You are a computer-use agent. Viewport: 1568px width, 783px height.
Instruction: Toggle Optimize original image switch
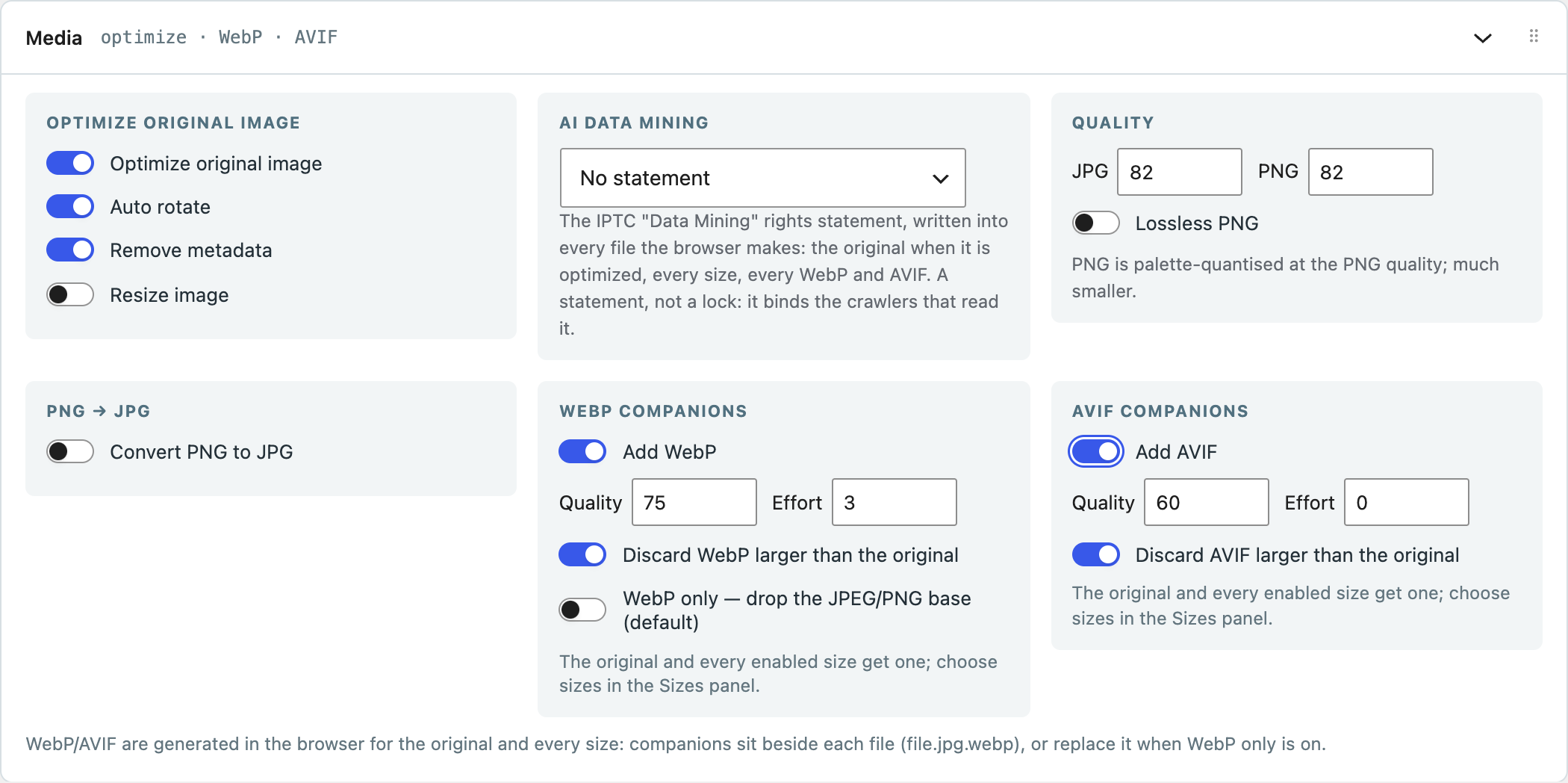pos(70,164)
